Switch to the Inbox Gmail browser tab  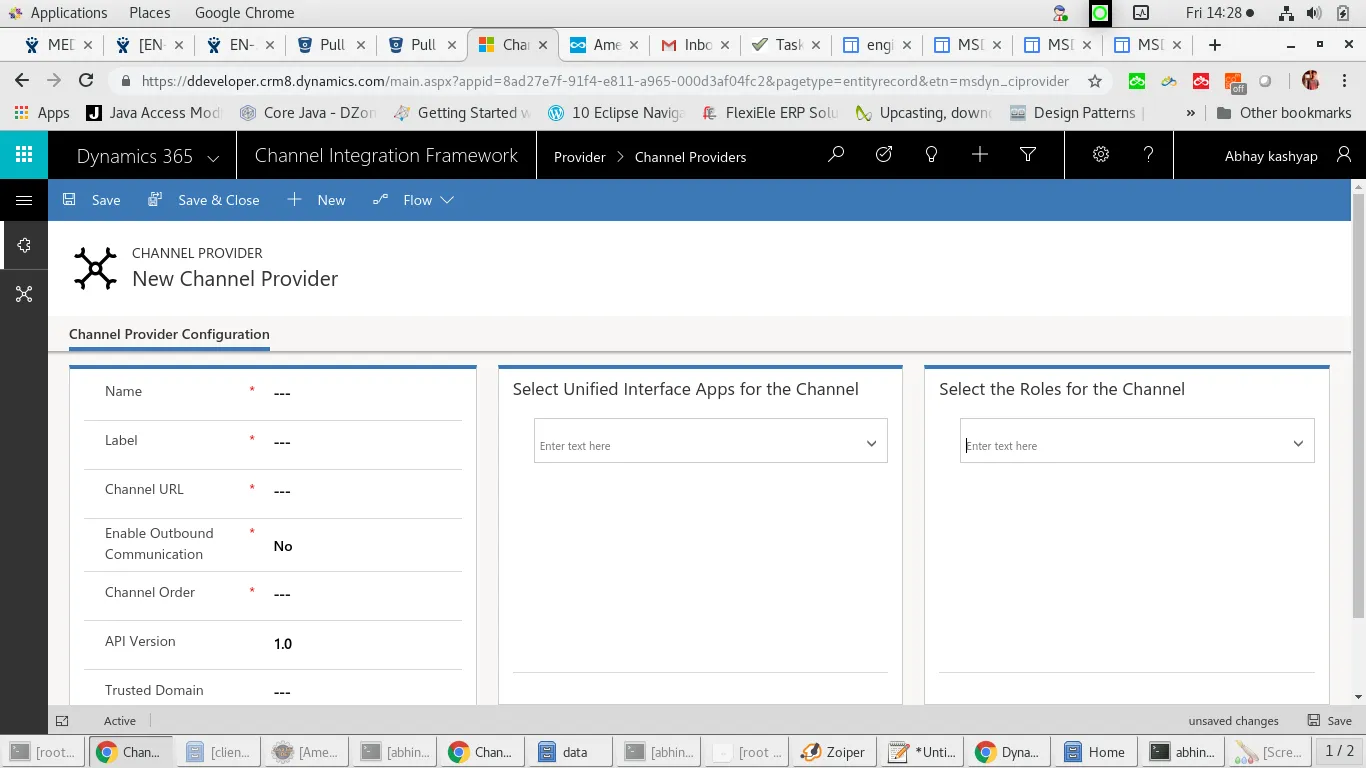click(x=694, y=44)
